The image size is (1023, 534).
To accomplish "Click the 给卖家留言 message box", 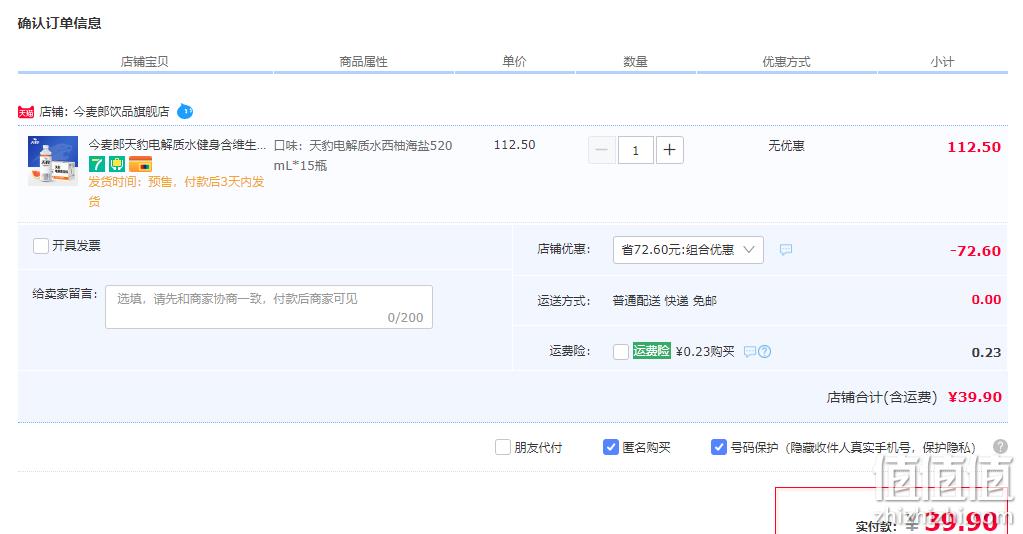I will [269, 307].
